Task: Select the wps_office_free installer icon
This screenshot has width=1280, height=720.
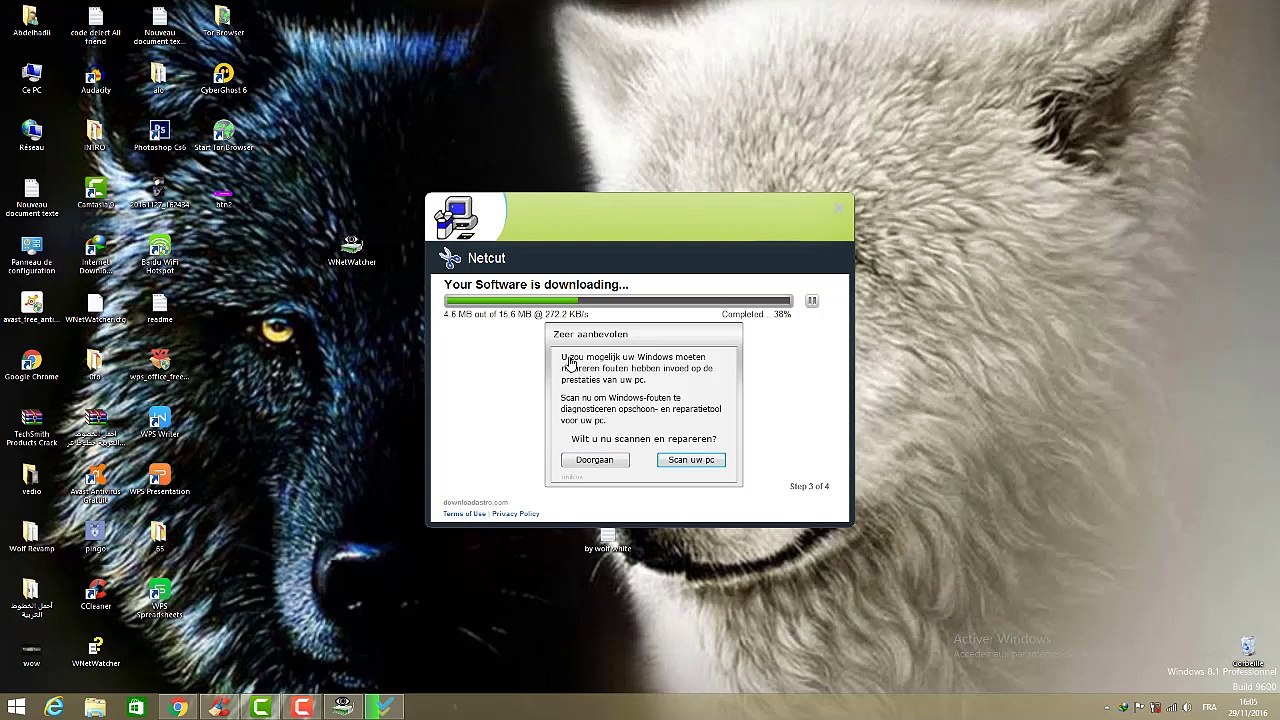Action: pyautogui.click(x=159, y=365)
